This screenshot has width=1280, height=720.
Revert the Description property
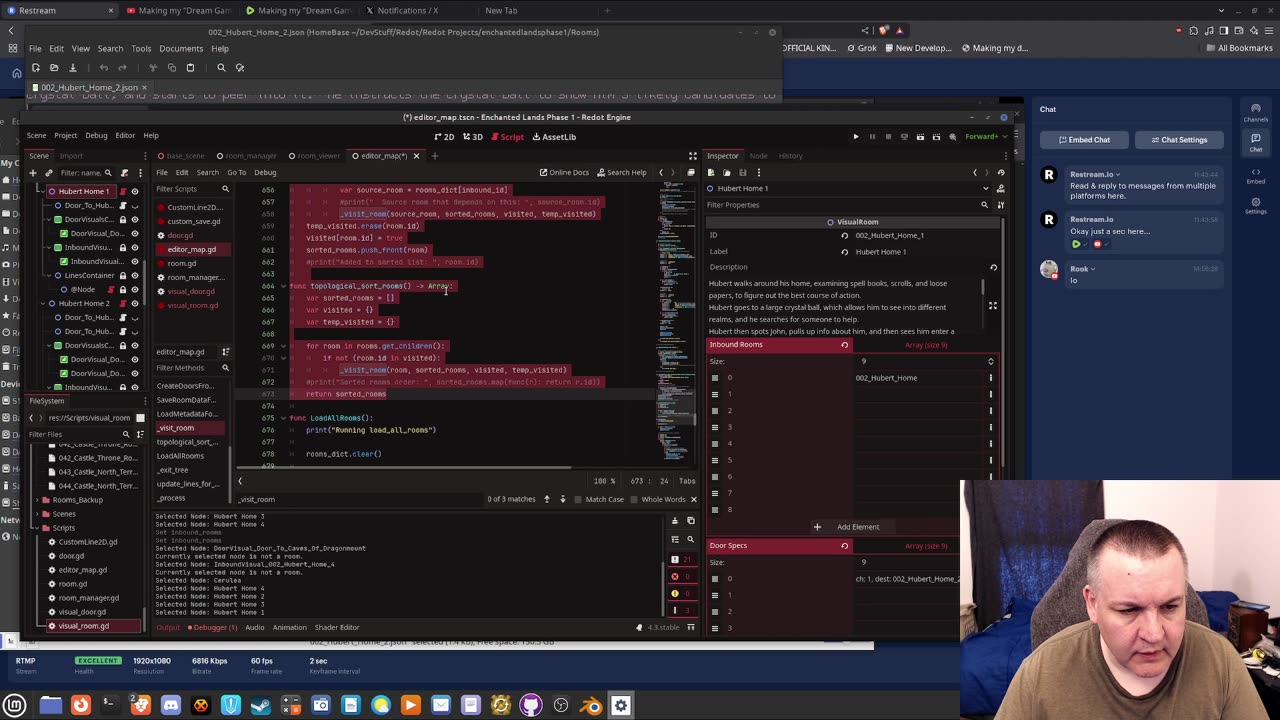click(993, 268)
